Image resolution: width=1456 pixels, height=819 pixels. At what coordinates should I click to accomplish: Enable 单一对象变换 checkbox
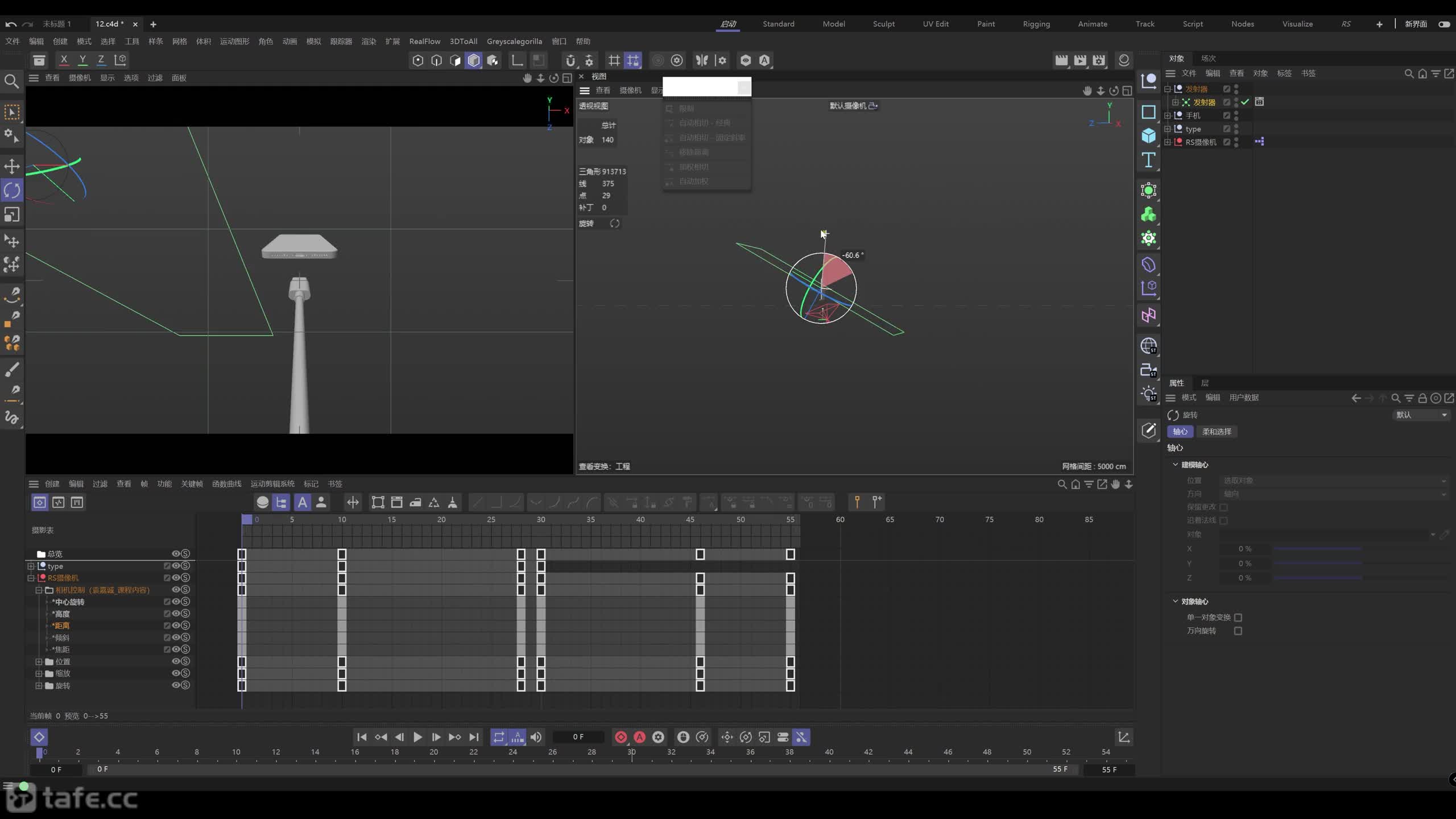(1238, 617)
